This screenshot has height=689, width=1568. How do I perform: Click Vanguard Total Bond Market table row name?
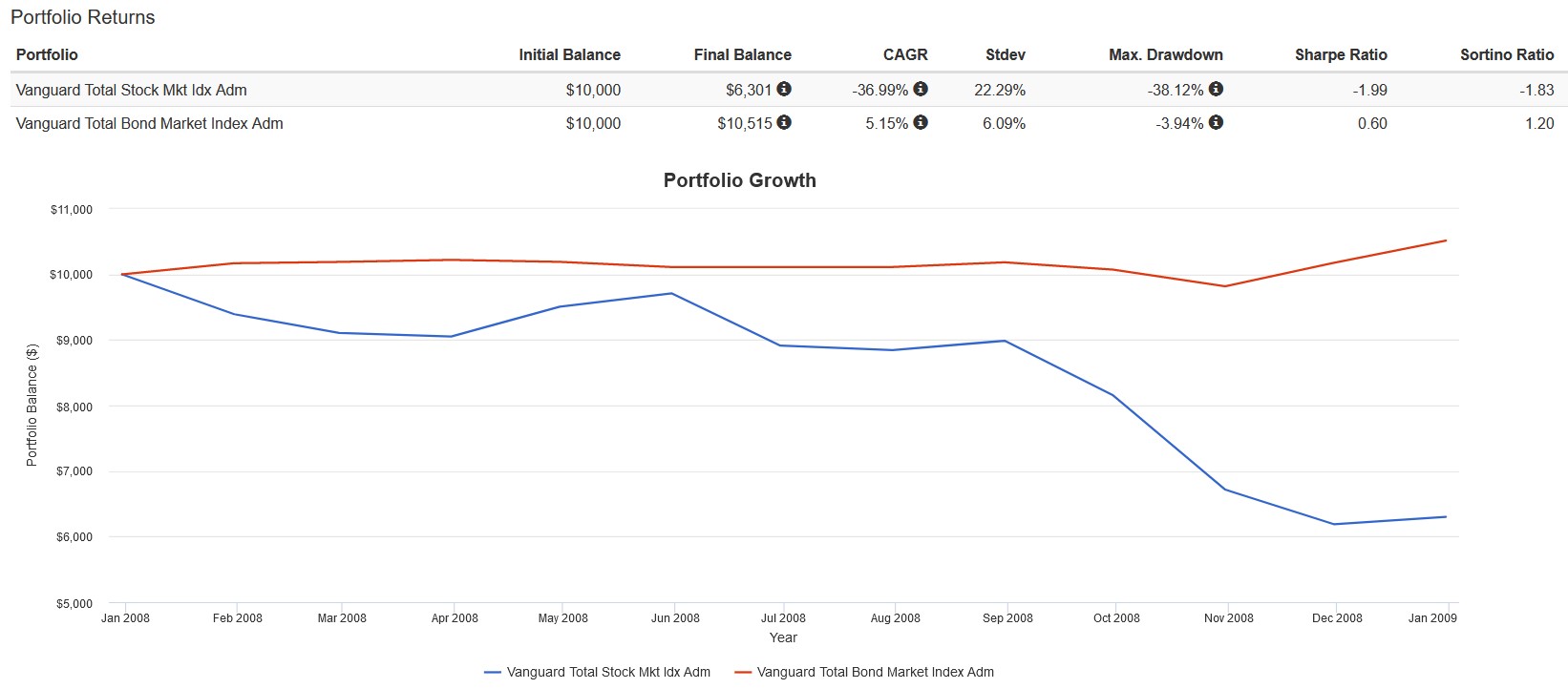click(150, 123)
